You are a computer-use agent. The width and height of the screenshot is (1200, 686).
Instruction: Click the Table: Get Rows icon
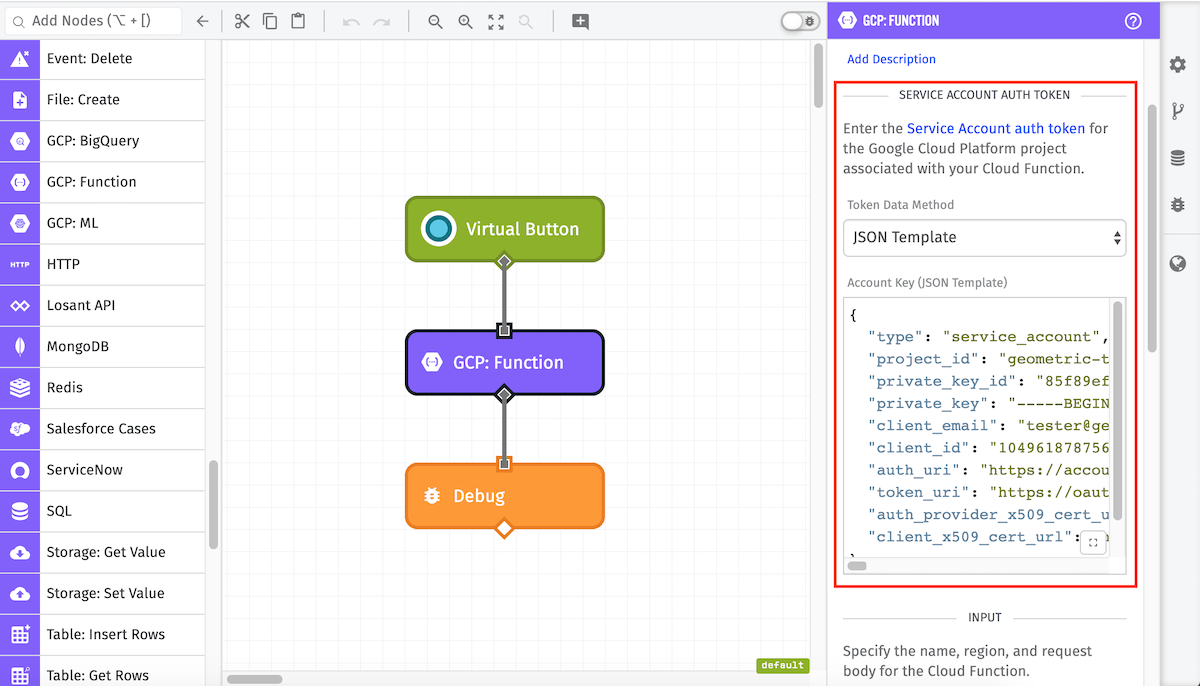click(20, 671)
